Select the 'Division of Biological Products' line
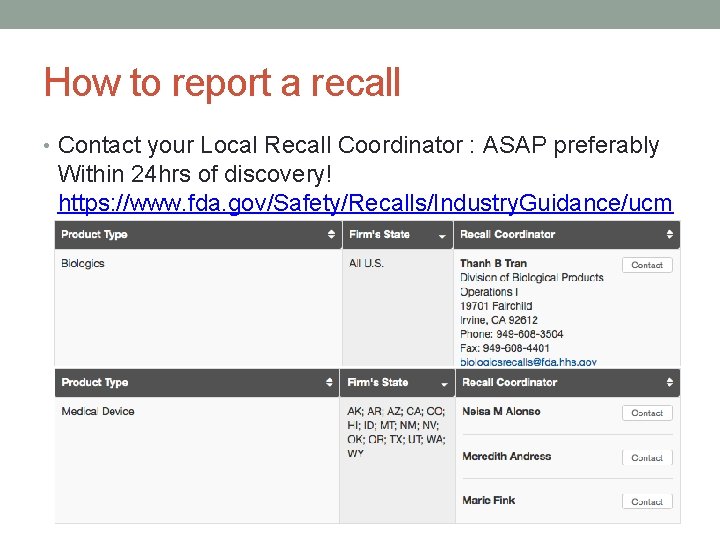Image resolution: width=720 pixels, height=540 pixels. pos(532,277)
